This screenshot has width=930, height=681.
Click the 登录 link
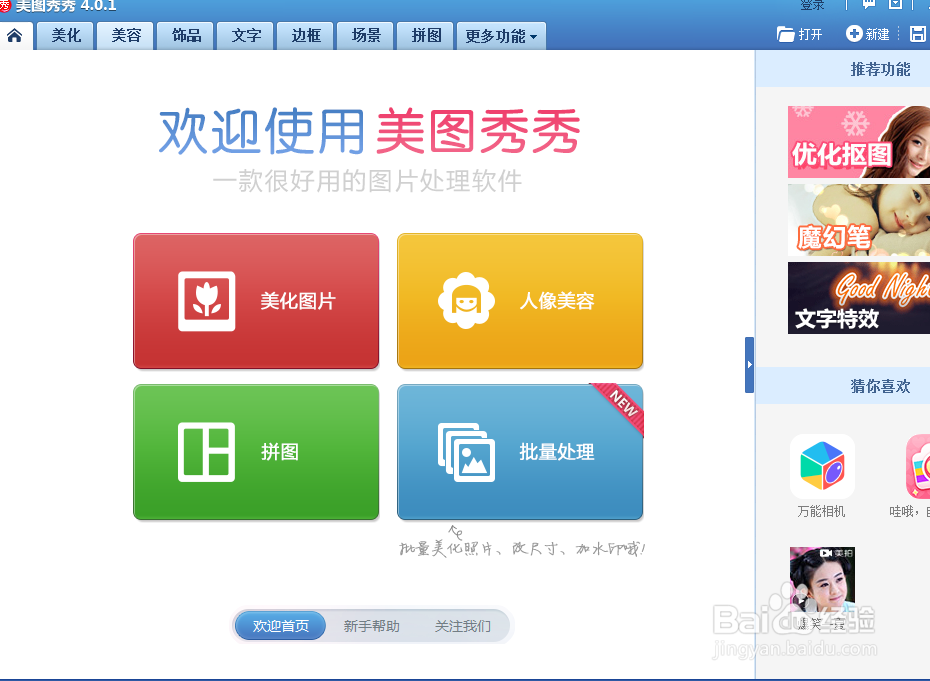[x=812, y=5]
